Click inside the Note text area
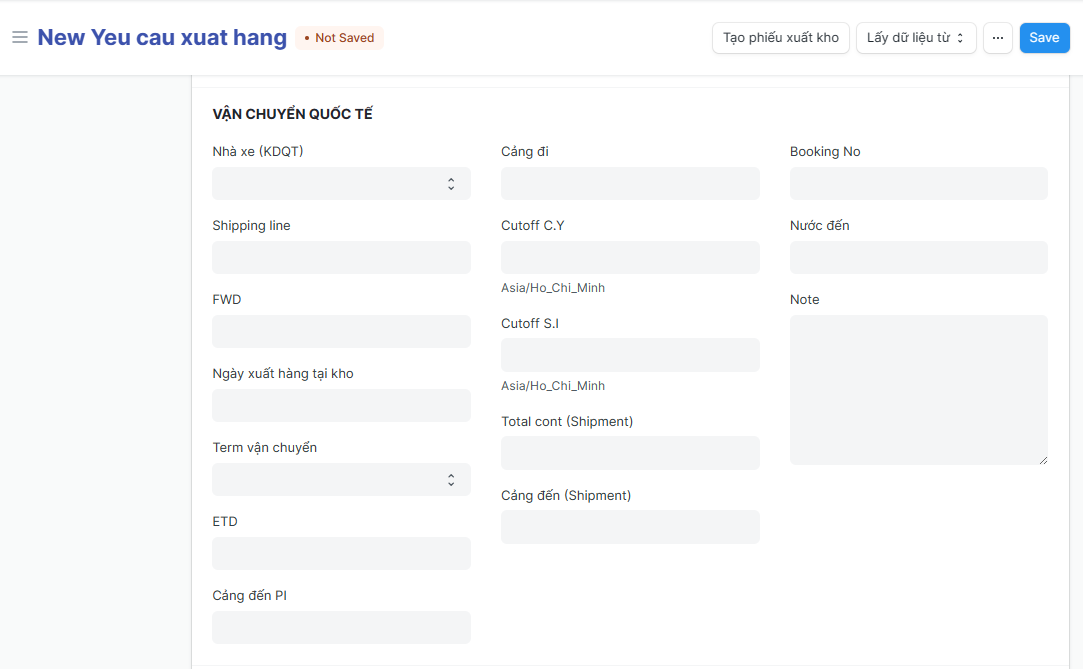 click(918, 390)
